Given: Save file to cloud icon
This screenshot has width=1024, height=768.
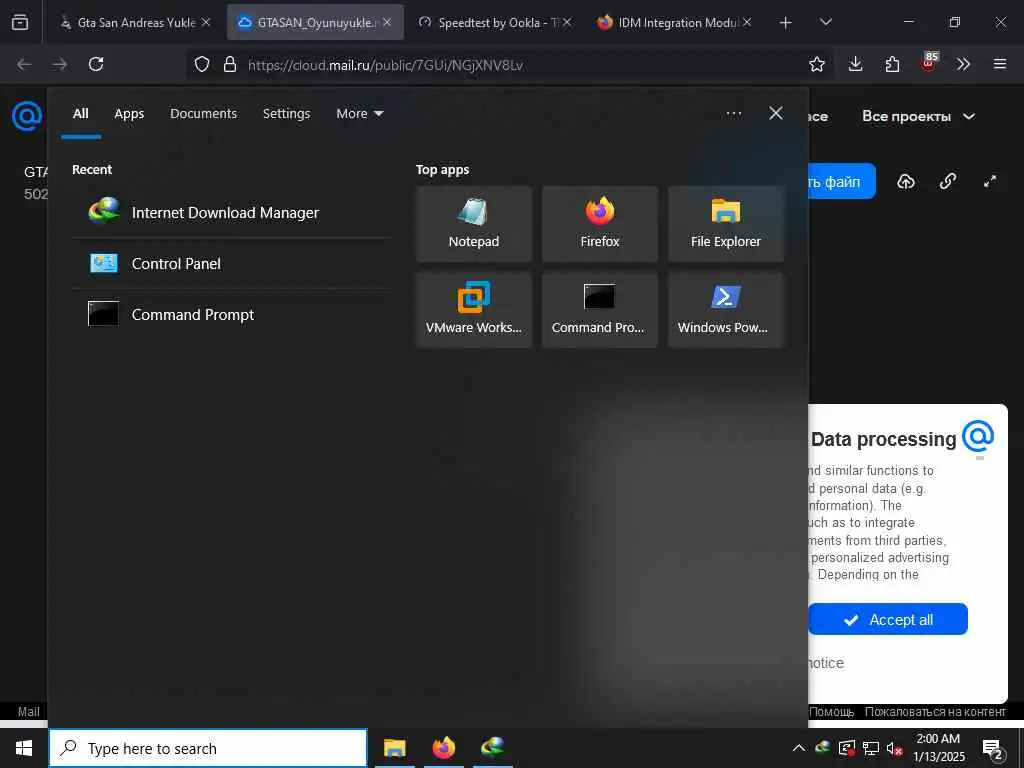Looking at the screenshot, I should pyautogui.click(x=906, y=182).
